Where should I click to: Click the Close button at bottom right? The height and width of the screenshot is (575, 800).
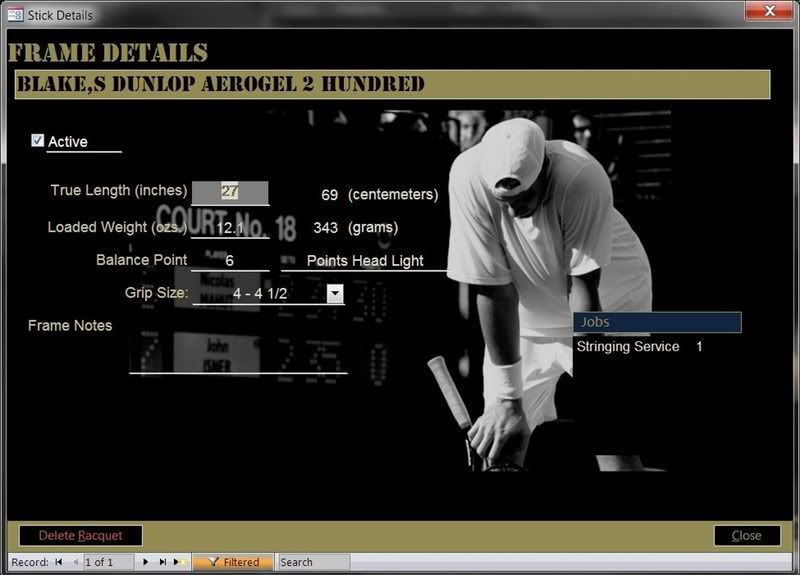(747, 536)
